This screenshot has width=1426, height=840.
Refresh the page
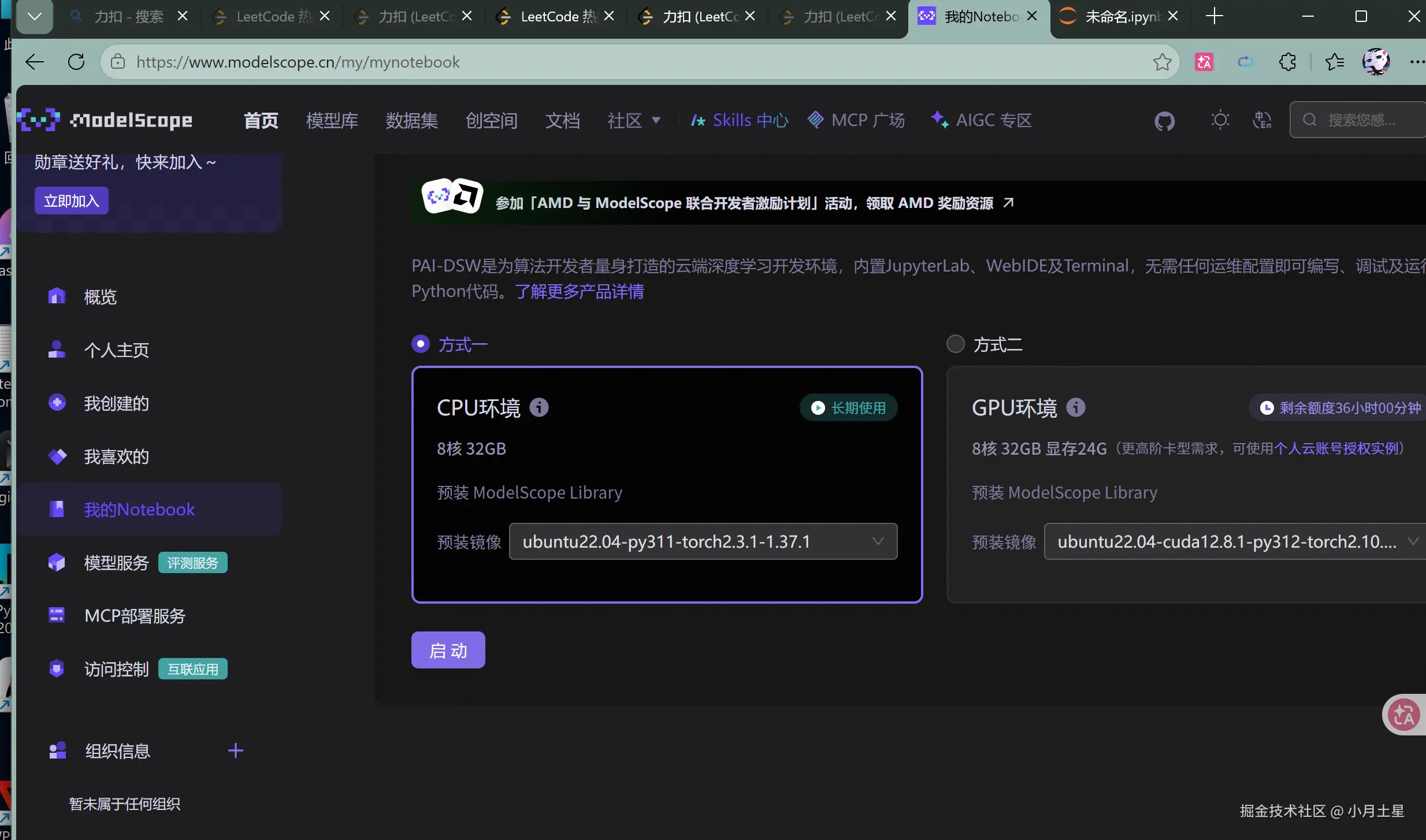click(76, 62)
